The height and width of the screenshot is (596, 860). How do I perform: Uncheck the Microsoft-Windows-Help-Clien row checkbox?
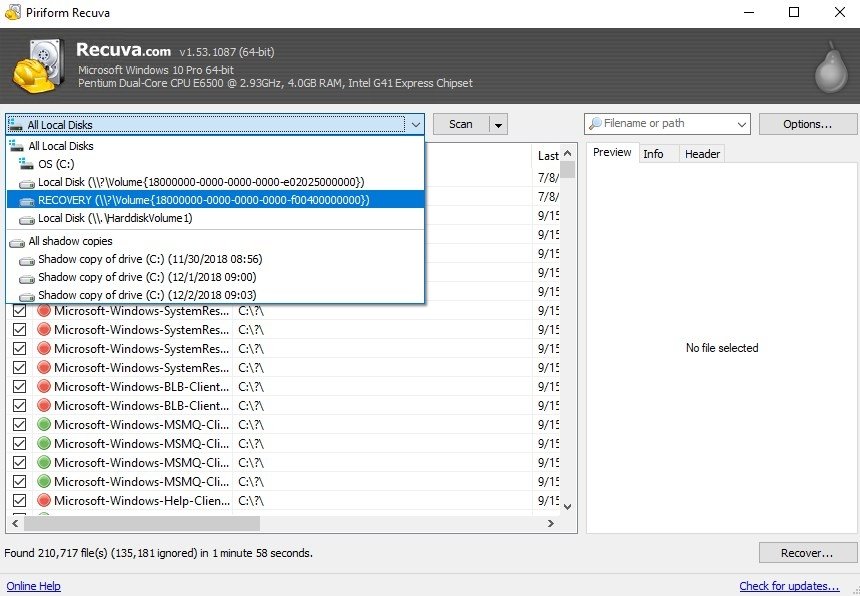point(20,500)
